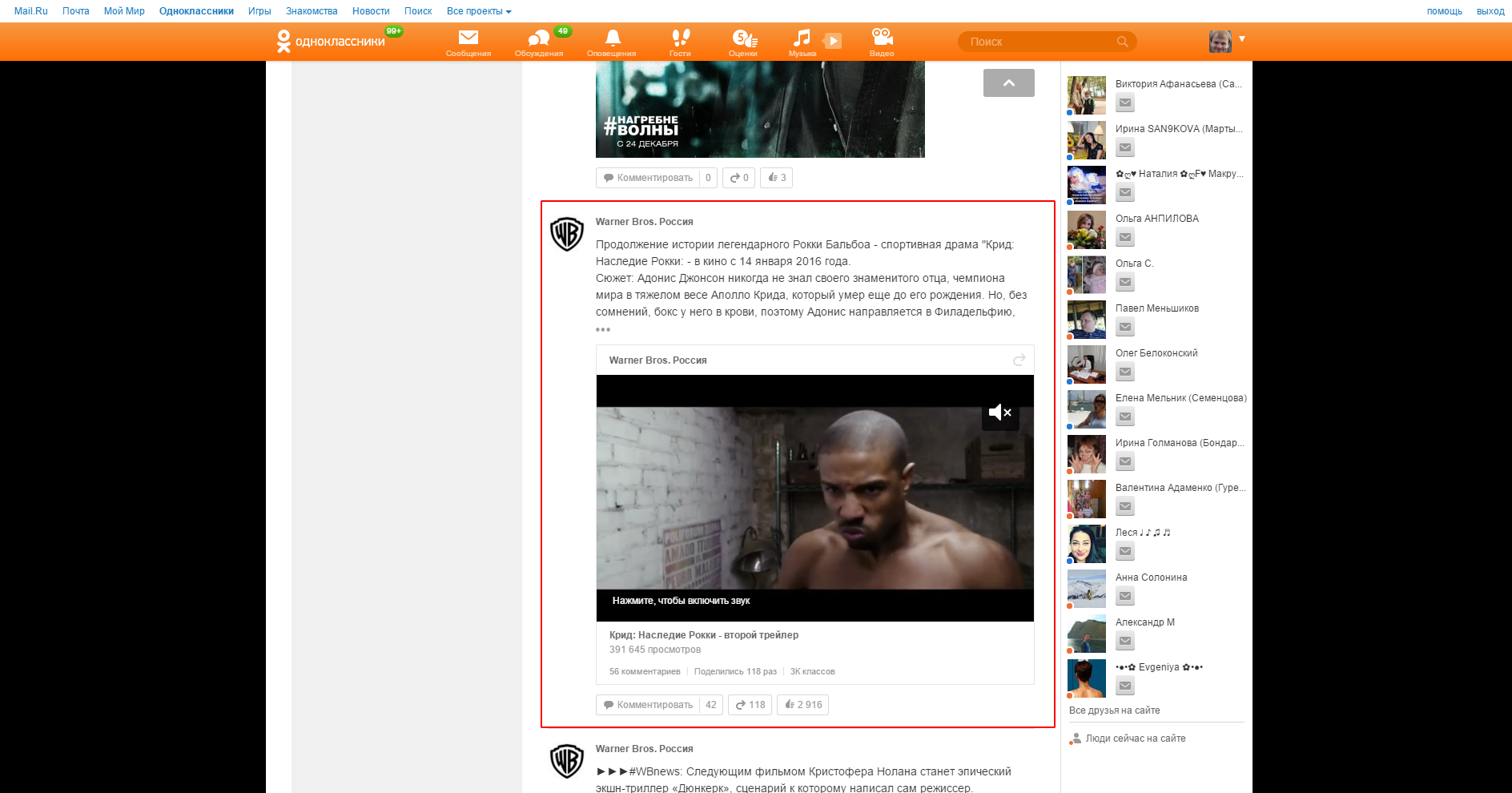Click the Одноклассники logo

[x=331, y=41]
